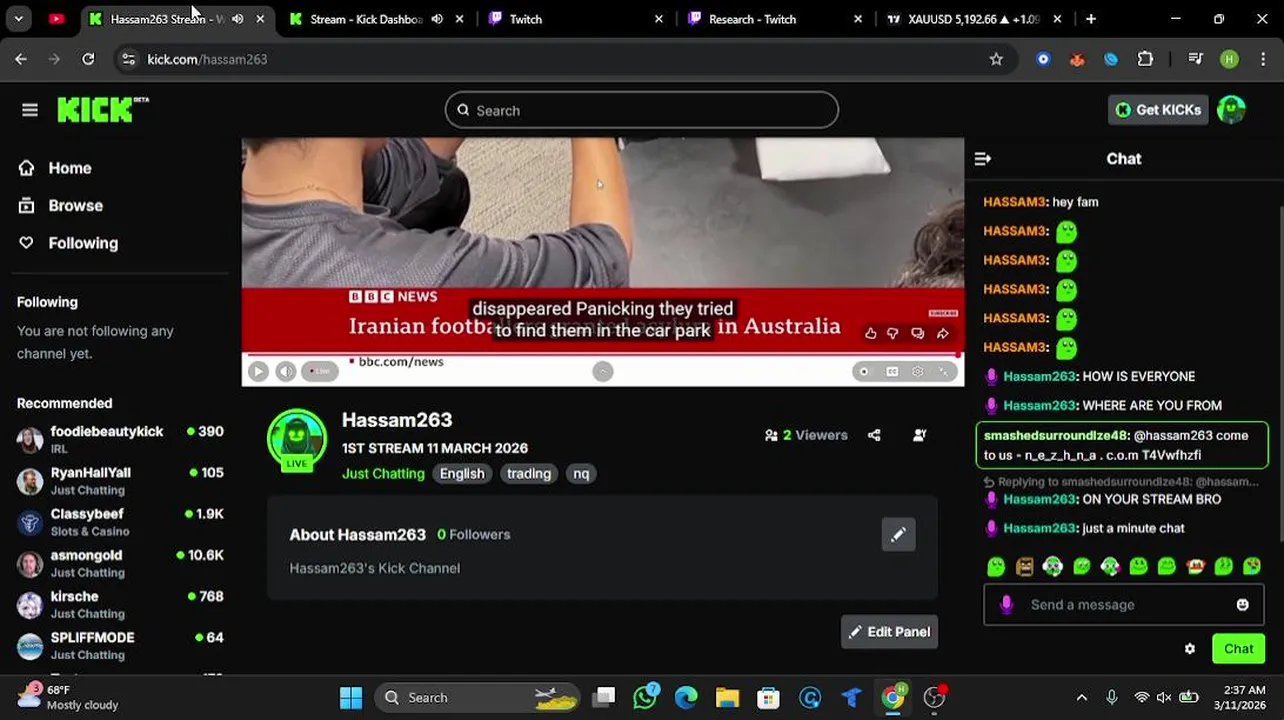The image size is (1284, 720).
Task: Open the video player settings gear
Action: tap(918, 371)
